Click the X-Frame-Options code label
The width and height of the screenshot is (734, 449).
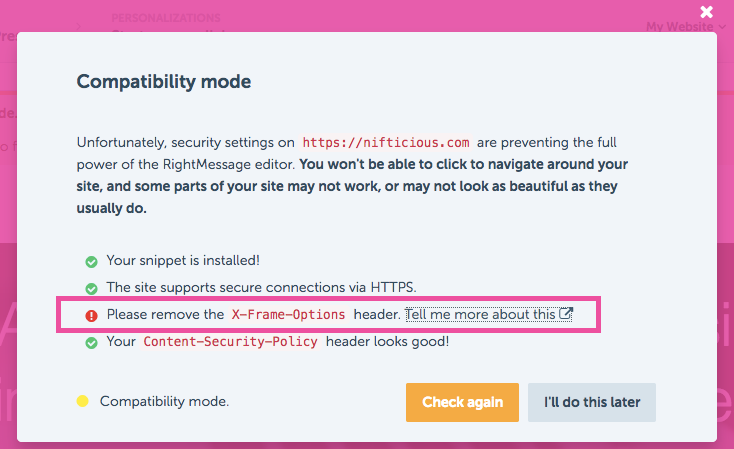288,314
